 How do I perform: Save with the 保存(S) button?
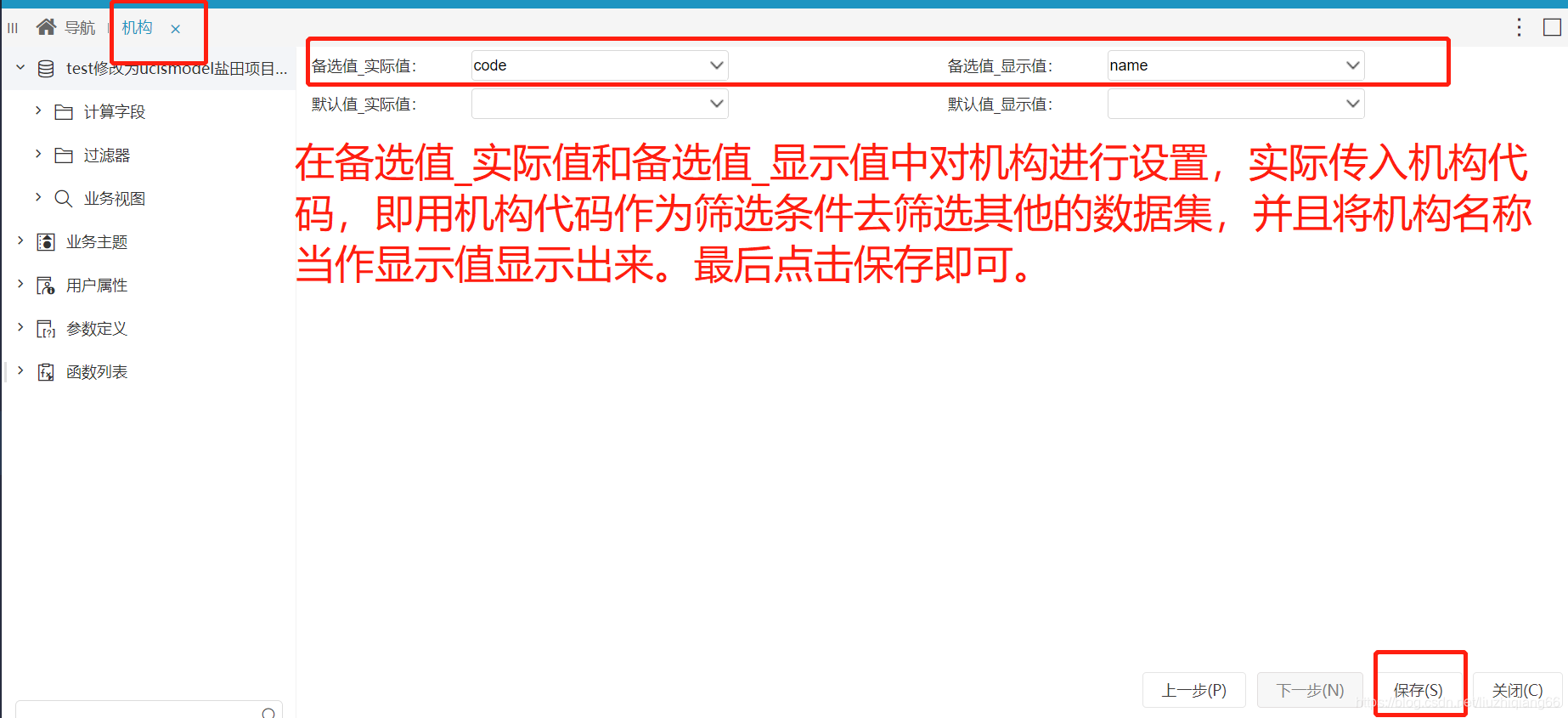pyautogui.click(x=1419, y=690)
